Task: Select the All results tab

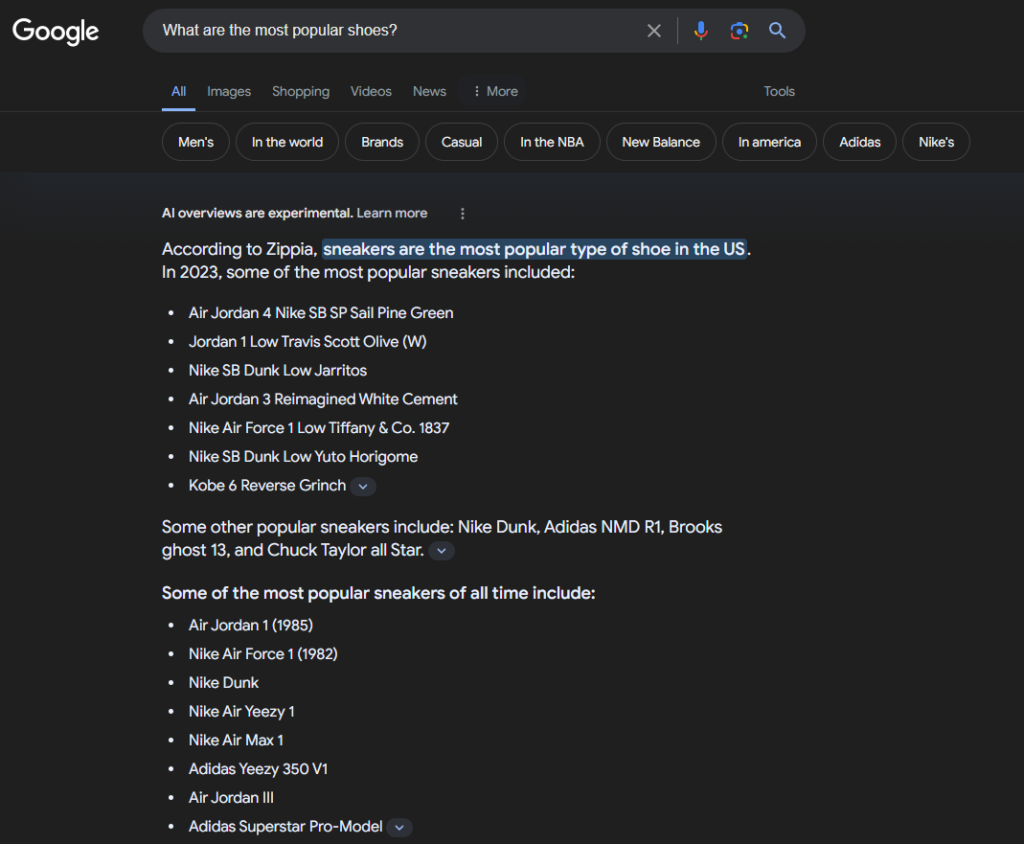Action: coord(178,91)
